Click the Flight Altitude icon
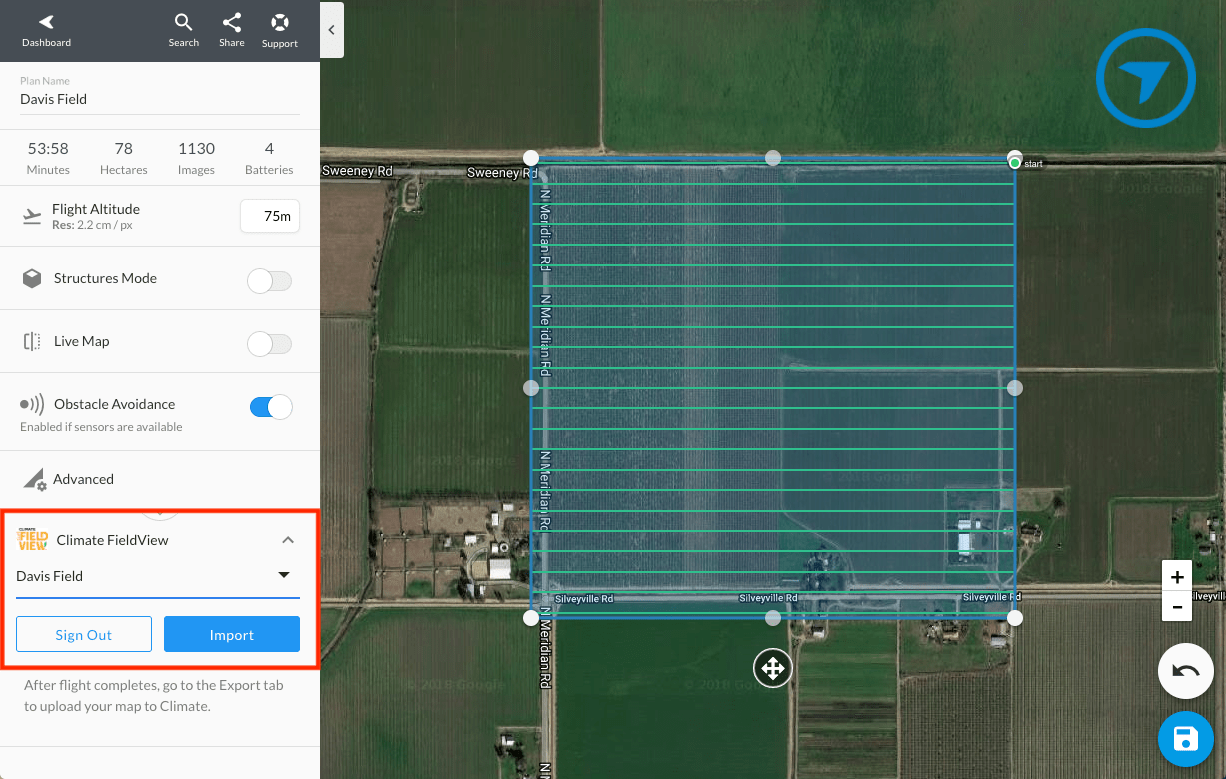Viewport: 1226px width, 779px height. pyautogui.click(x=31, y=215)
